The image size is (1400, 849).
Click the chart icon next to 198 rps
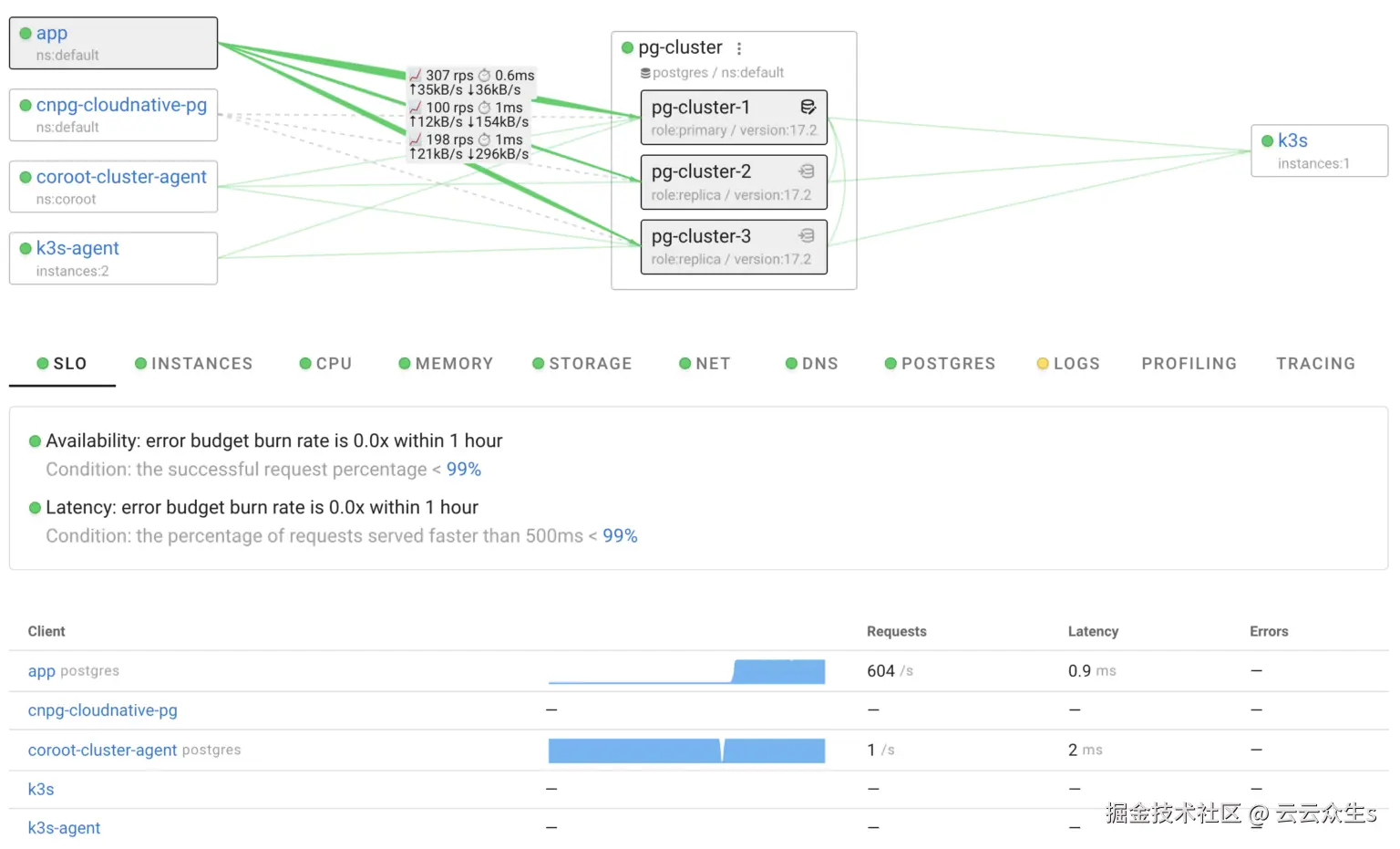tap(416, 140)
